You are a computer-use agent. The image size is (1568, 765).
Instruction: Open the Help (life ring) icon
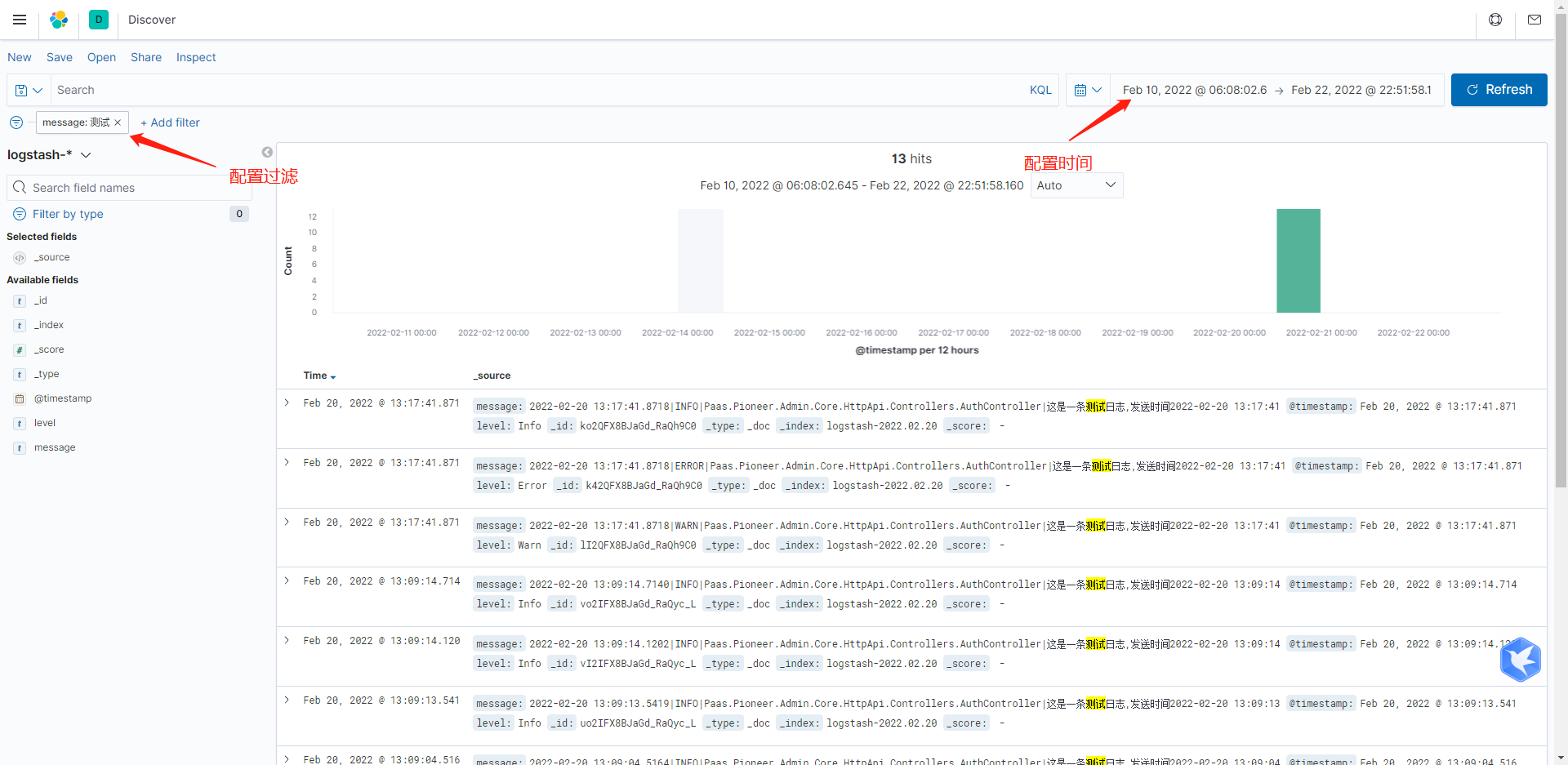[x=1495, y=20]
